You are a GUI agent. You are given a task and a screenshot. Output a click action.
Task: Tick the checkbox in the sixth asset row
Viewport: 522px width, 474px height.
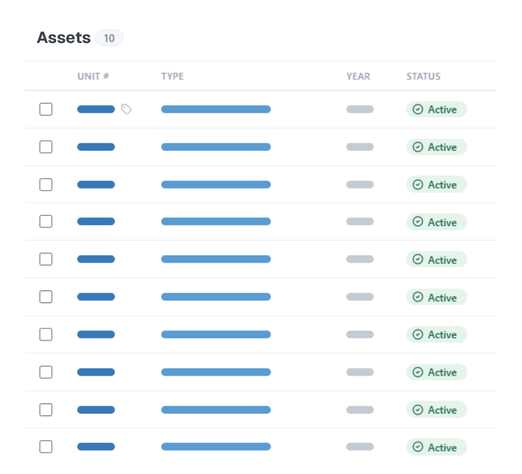(x=46, y=297)
